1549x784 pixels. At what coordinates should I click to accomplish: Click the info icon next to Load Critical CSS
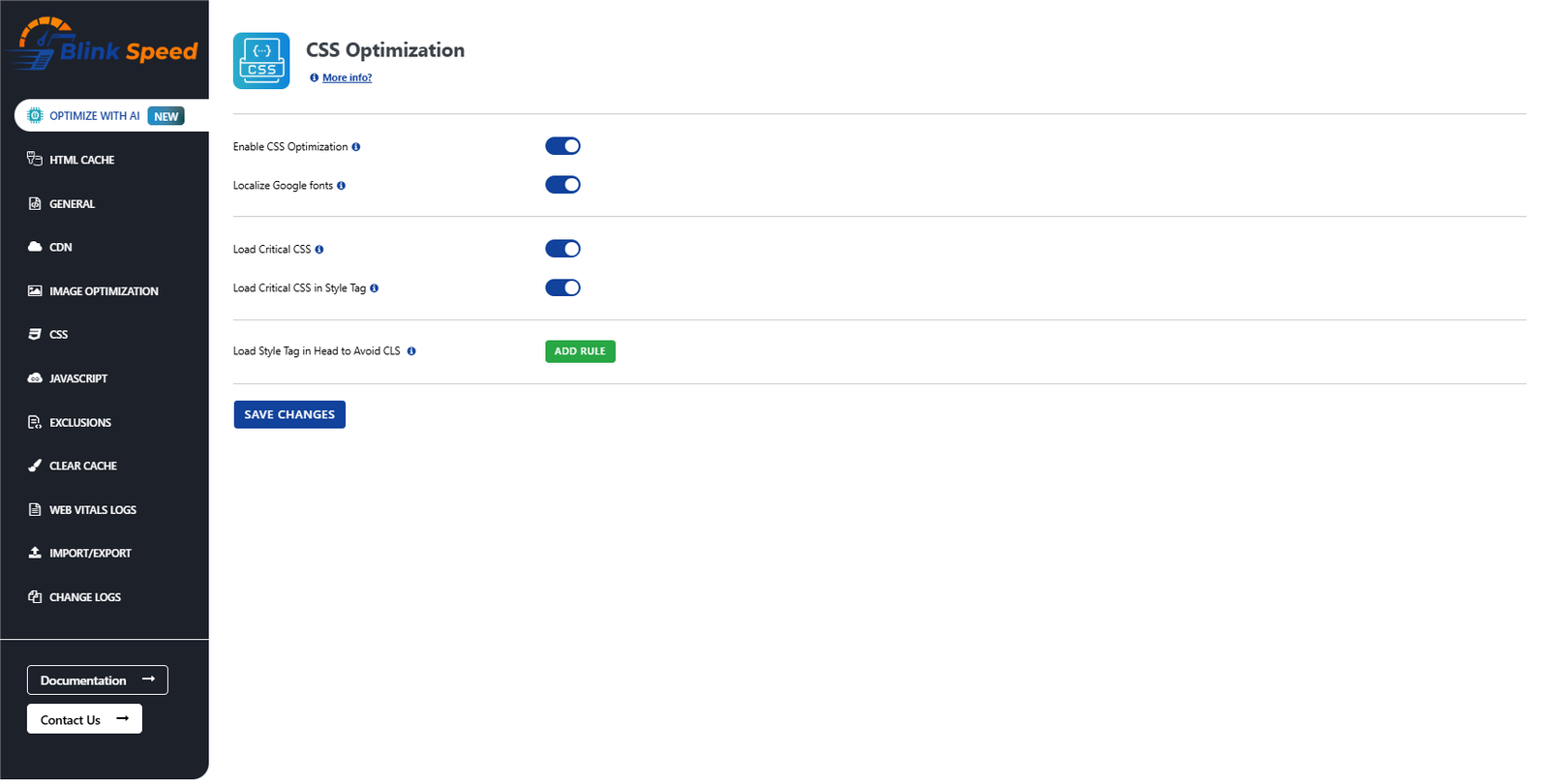(x=319, y=249)
